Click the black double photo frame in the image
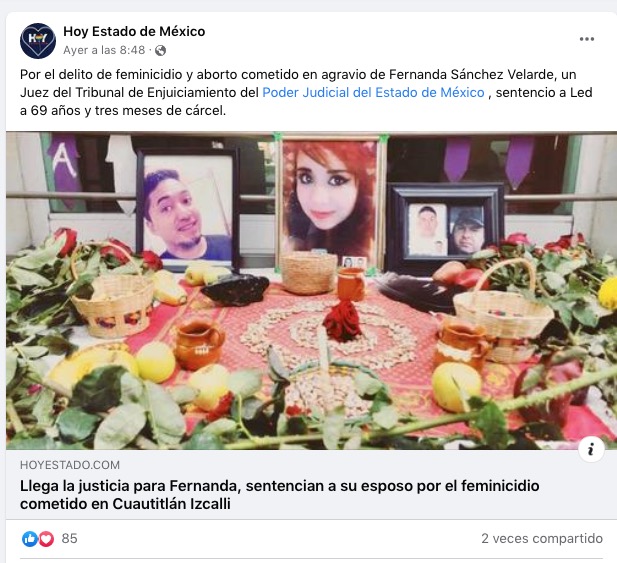 446,227
